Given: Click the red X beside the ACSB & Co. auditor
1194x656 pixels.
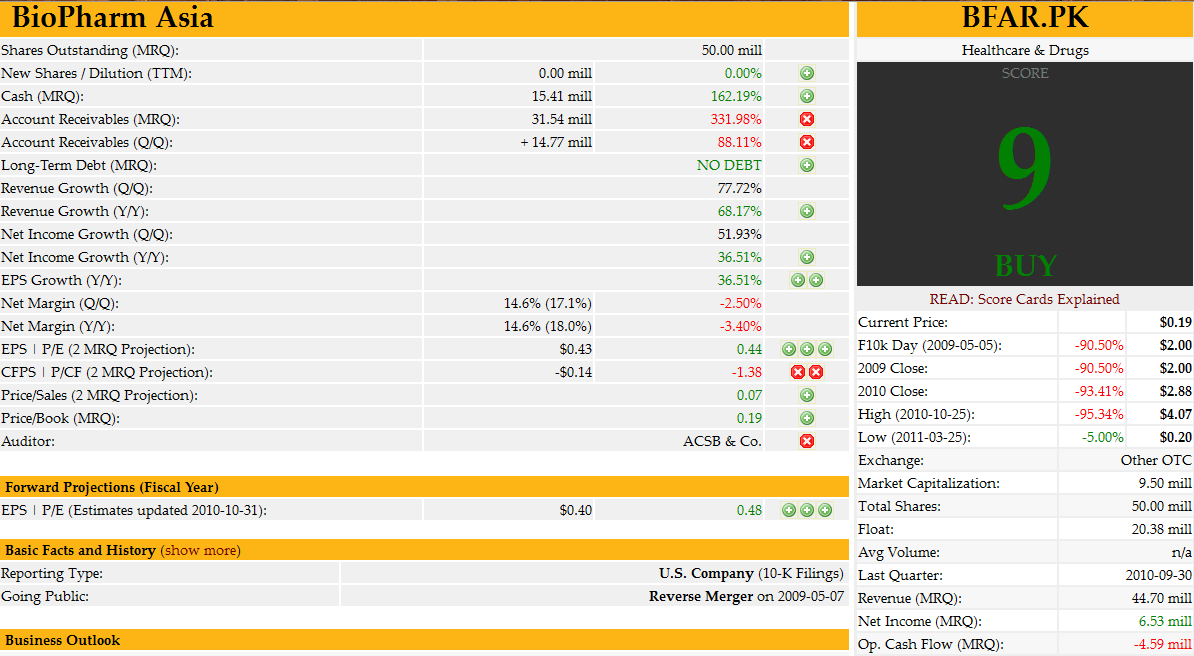Looking at the screenshot, I should [x=807, y=440].
